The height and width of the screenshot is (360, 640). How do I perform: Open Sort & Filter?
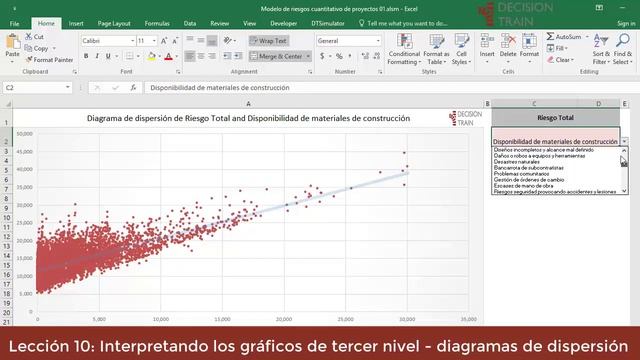point(601,49)
